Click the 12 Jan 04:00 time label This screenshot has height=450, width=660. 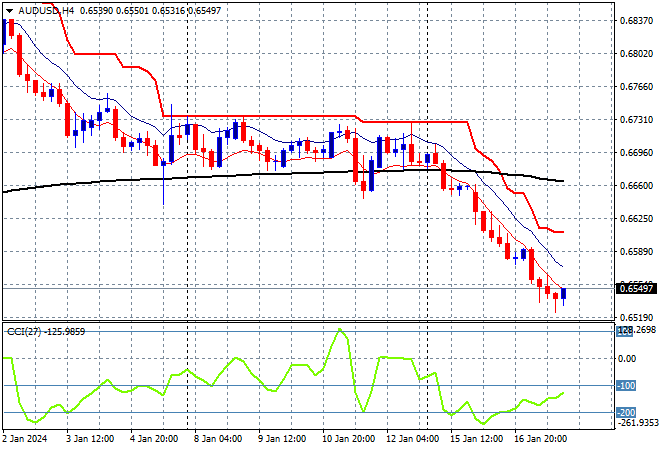pos(412,439)
